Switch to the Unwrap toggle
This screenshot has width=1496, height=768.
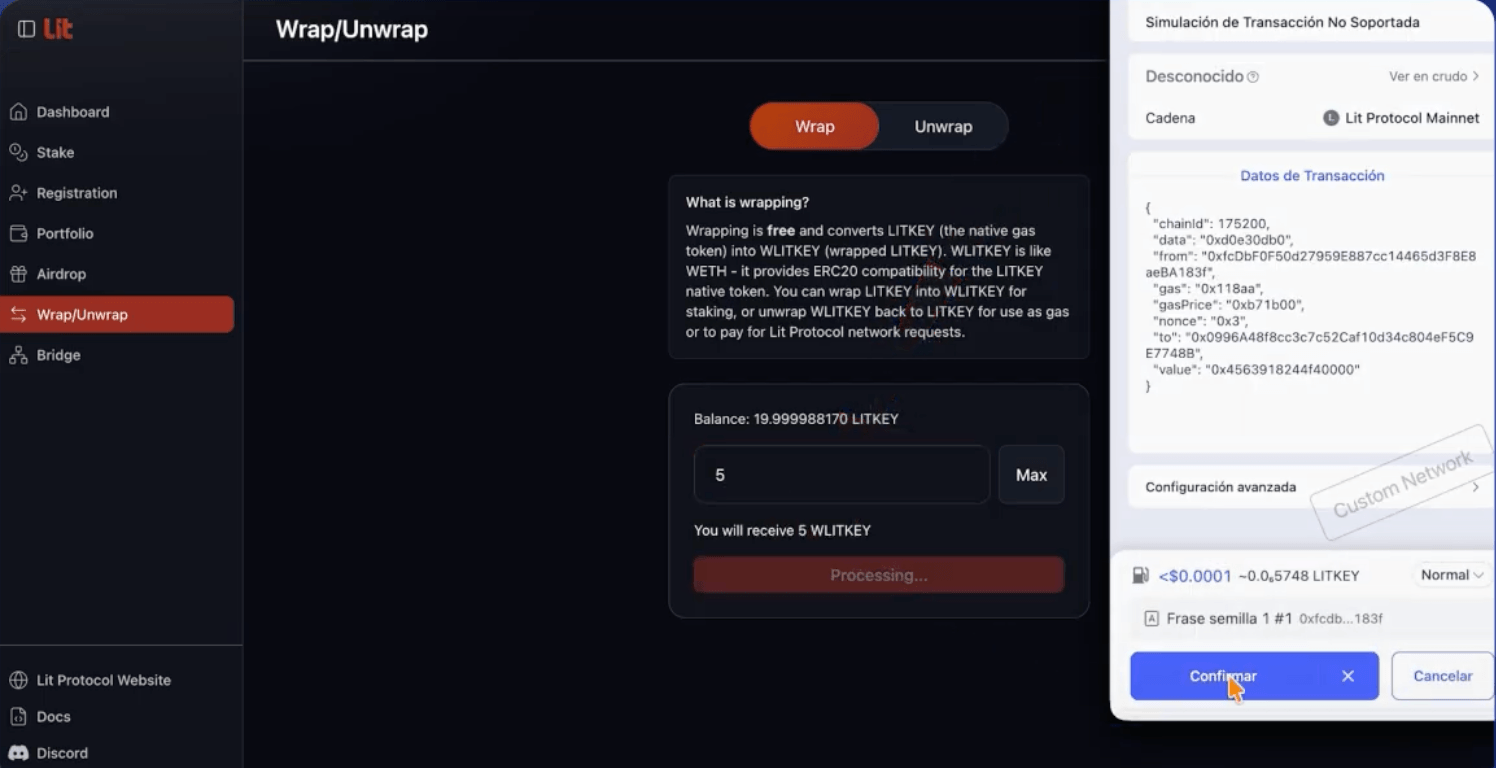[x=942, y=126]
